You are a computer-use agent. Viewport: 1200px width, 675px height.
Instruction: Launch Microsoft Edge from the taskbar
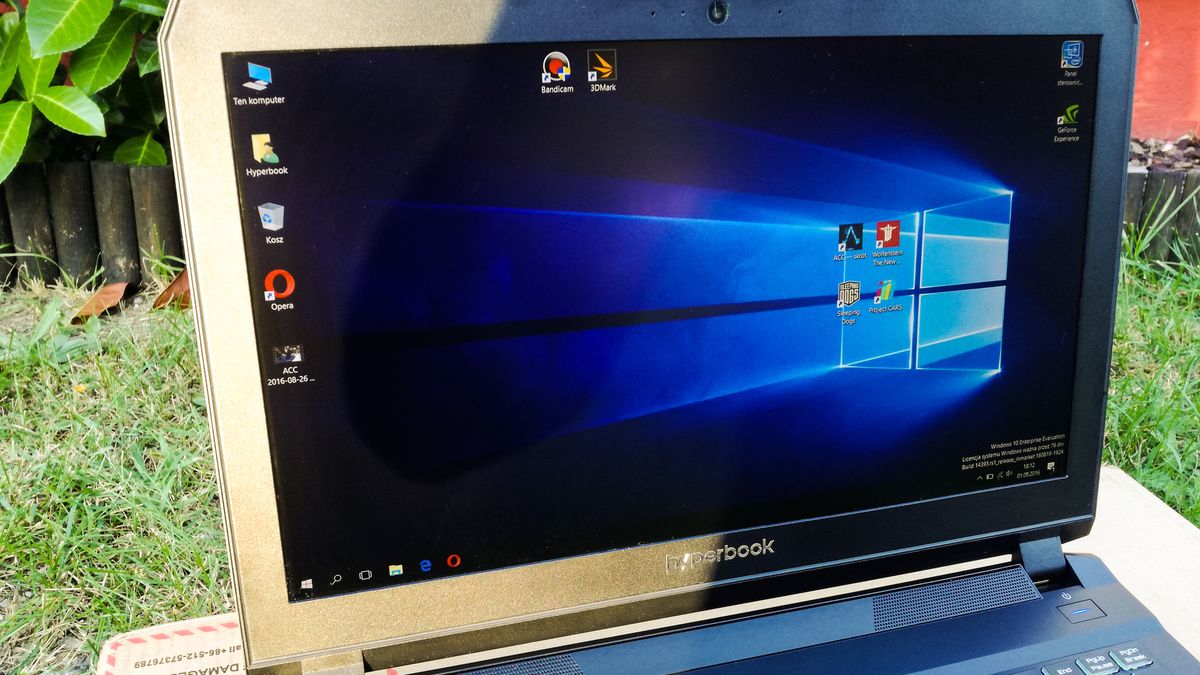coord(425,566)
